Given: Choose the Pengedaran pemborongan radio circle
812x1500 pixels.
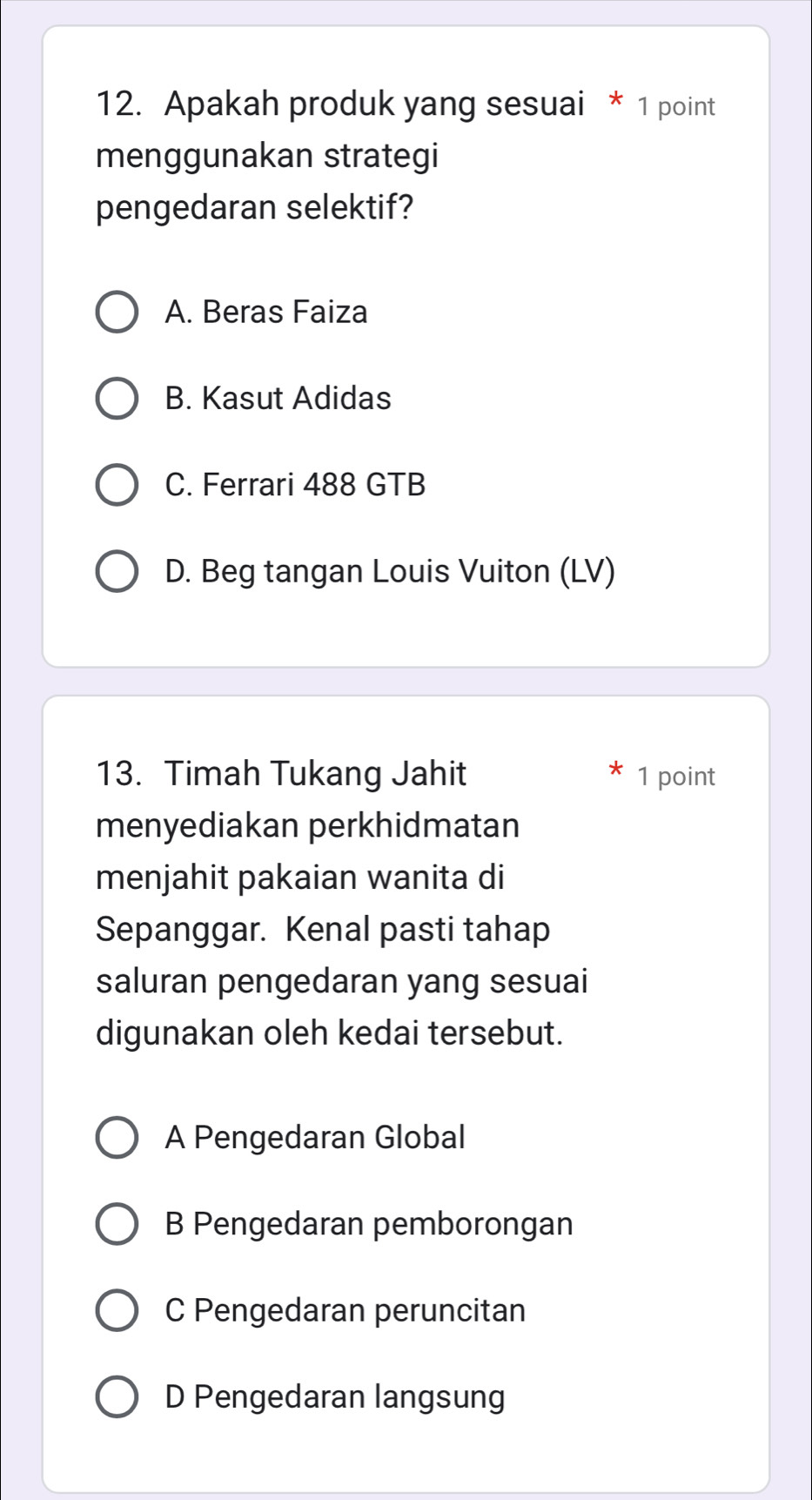Looking at the screenshot, I should pos(116,1225).
